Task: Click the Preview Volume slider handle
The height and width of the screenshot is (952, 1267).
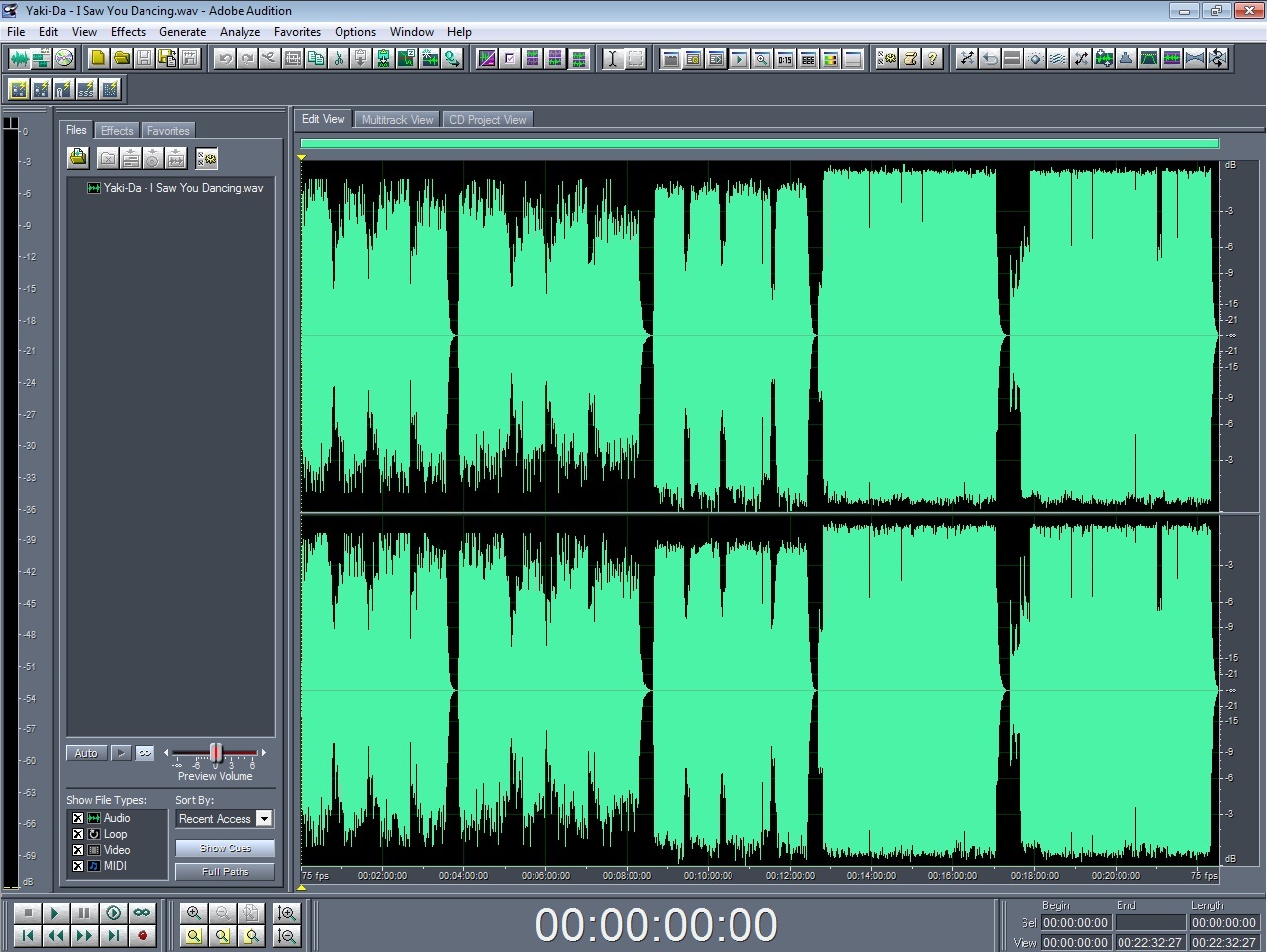Action: pos(216,753)
